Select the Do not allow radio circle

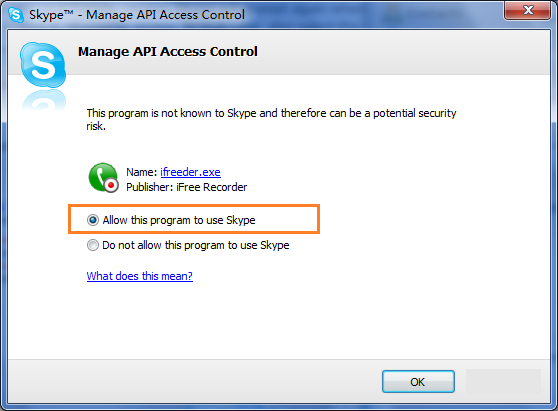click(x=93, y=245)
